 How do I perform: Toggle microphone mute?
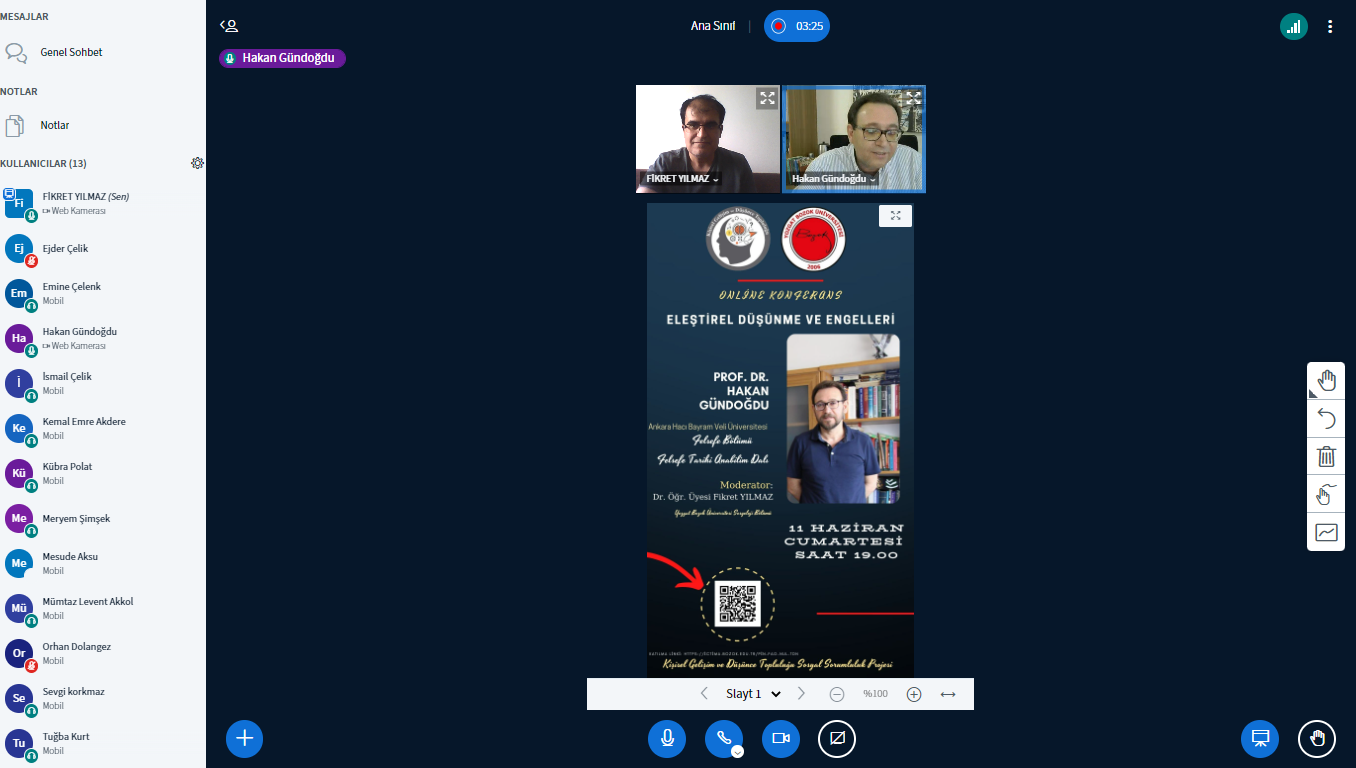click(667, 739)
